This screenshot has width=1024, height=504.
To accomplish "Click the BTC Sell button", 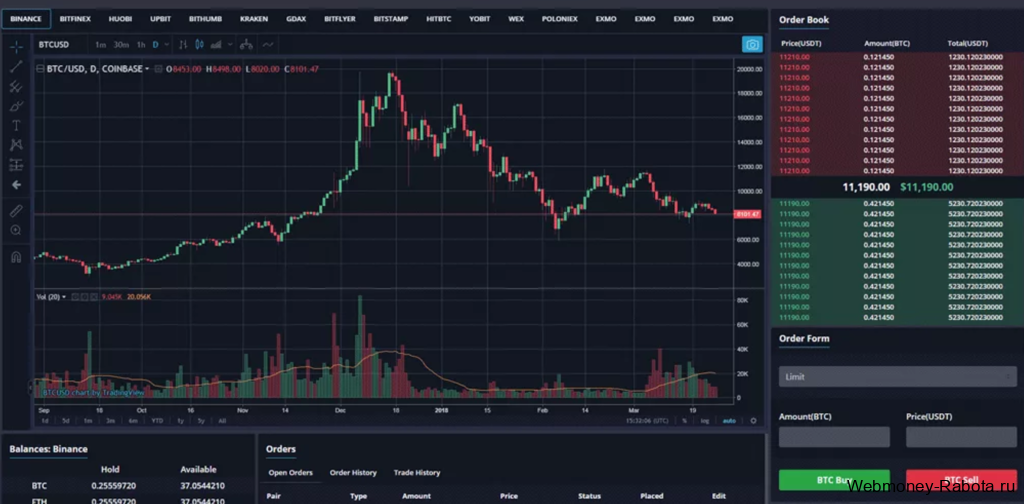I will (x=961, y=480).
